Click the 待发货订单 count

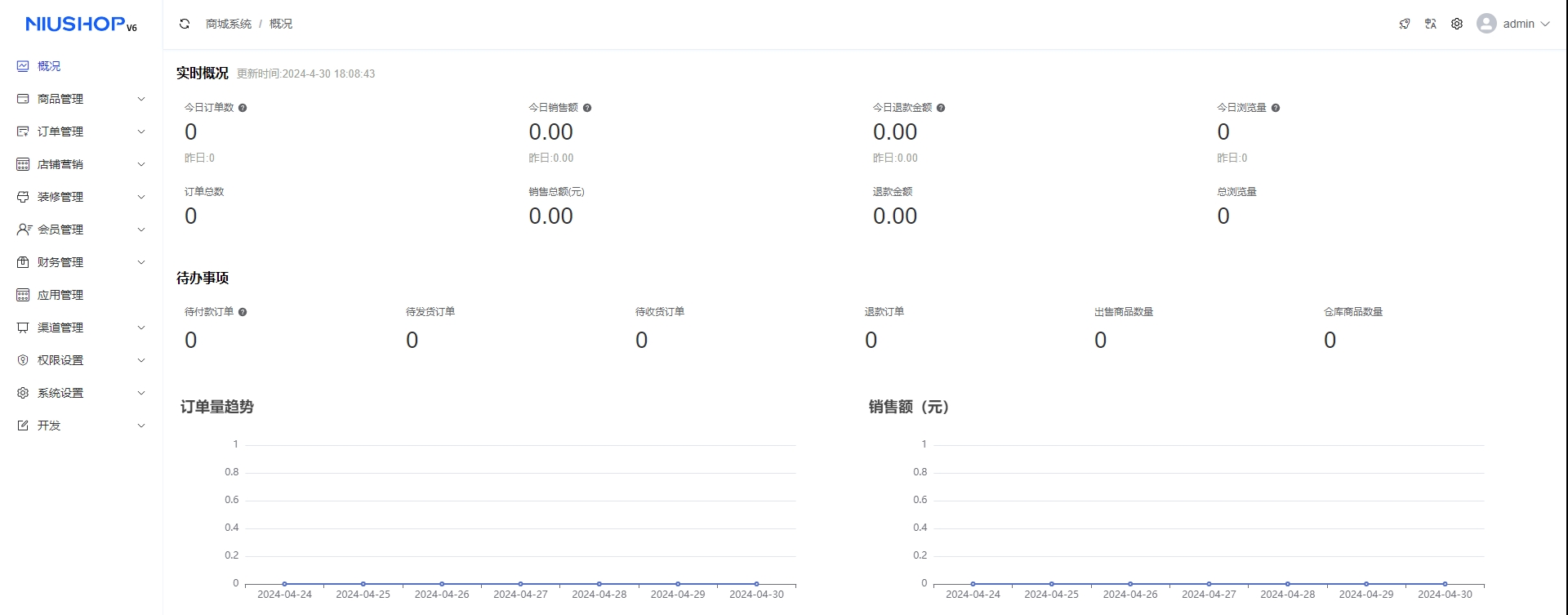412,340
